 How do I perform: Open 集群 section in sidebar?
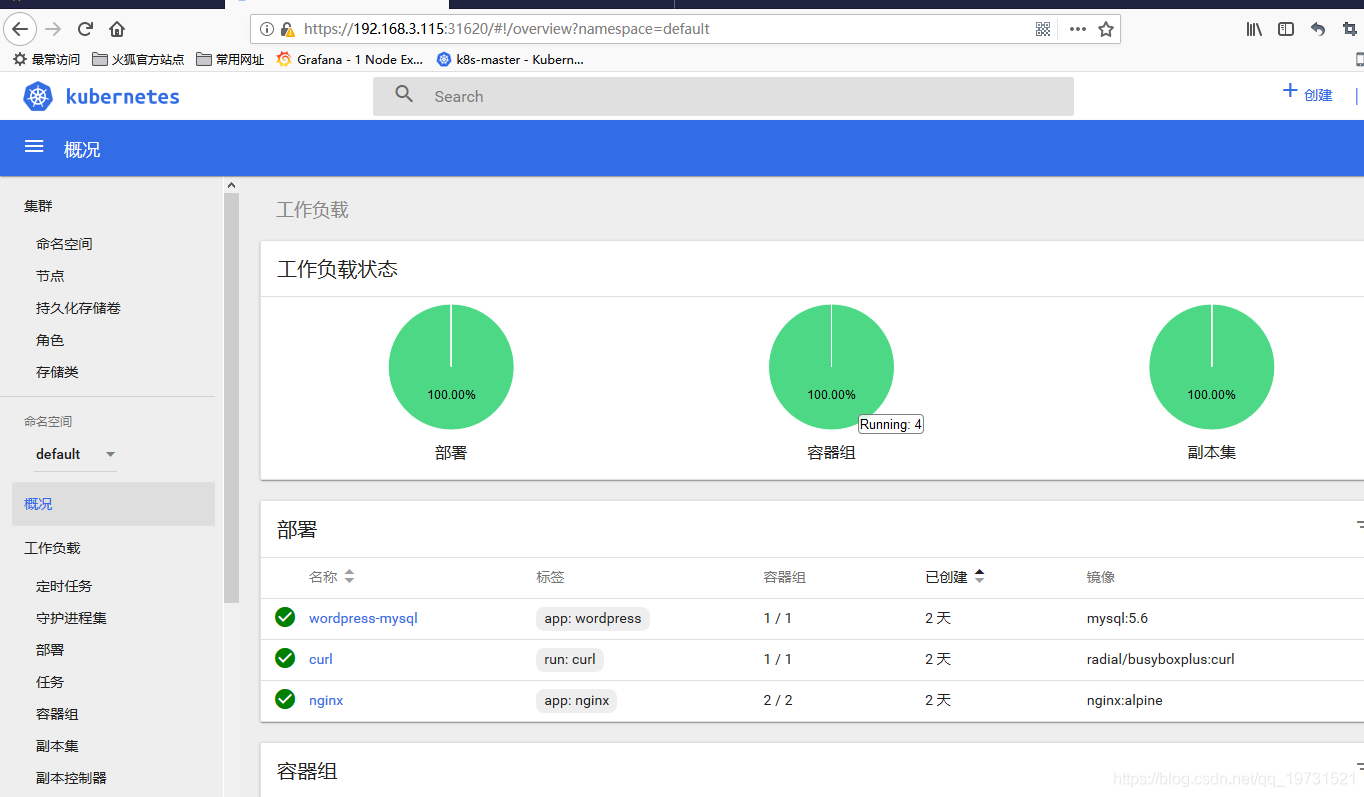[38, 206]
